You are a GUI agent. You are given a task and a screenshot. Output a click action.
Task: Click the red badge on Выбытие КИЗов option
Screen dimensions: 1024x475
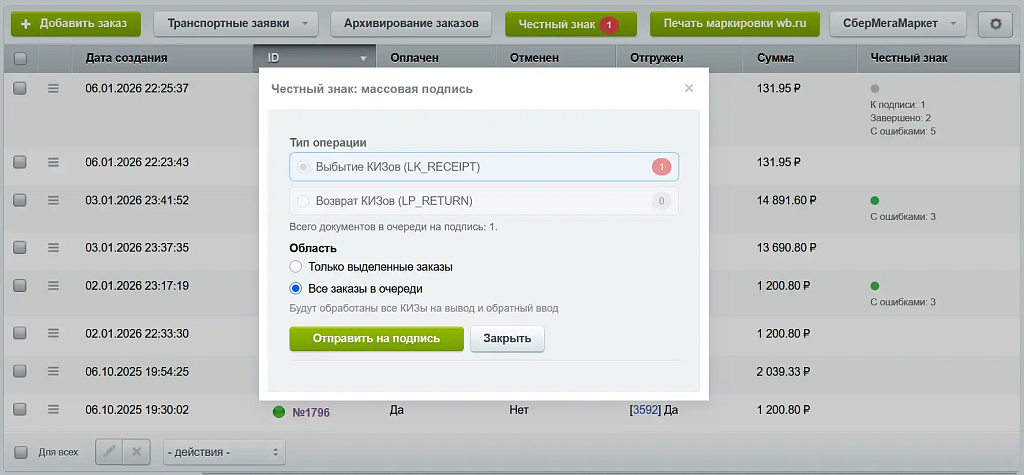[661, 167]
